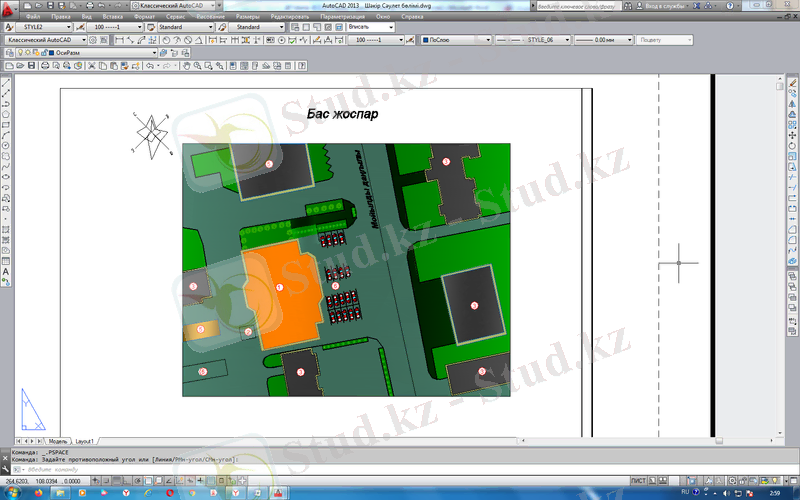Select the multiline text A tool
The height and width of the screenshot is (500, 800).
click(6, 271)
